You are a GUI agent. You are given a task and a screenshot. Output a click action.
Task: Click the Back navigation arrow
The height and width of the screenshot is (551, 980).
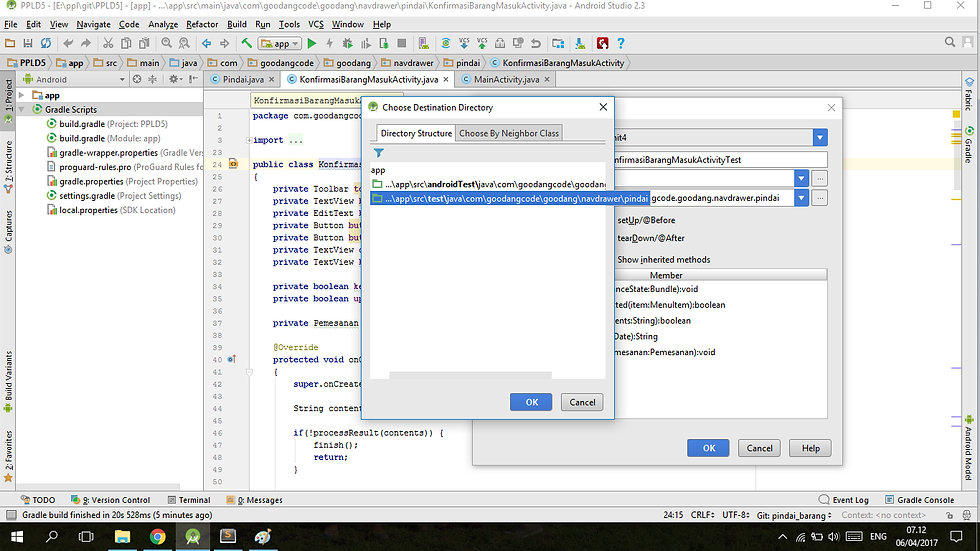(x=206, y=43)
